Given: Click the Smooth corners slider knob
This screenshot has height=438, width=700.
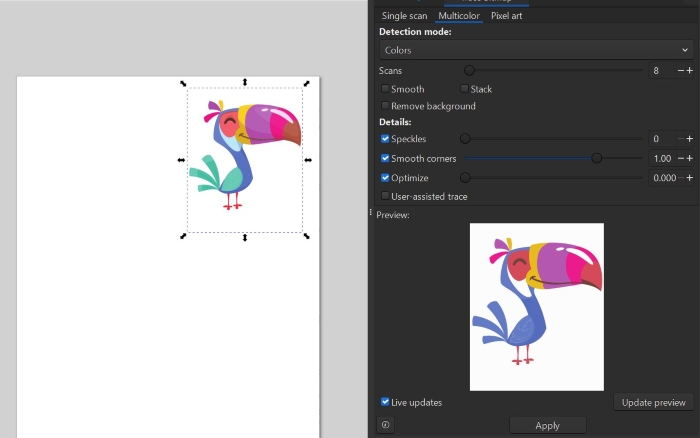Looking at the screenshot, I should 597,158.
